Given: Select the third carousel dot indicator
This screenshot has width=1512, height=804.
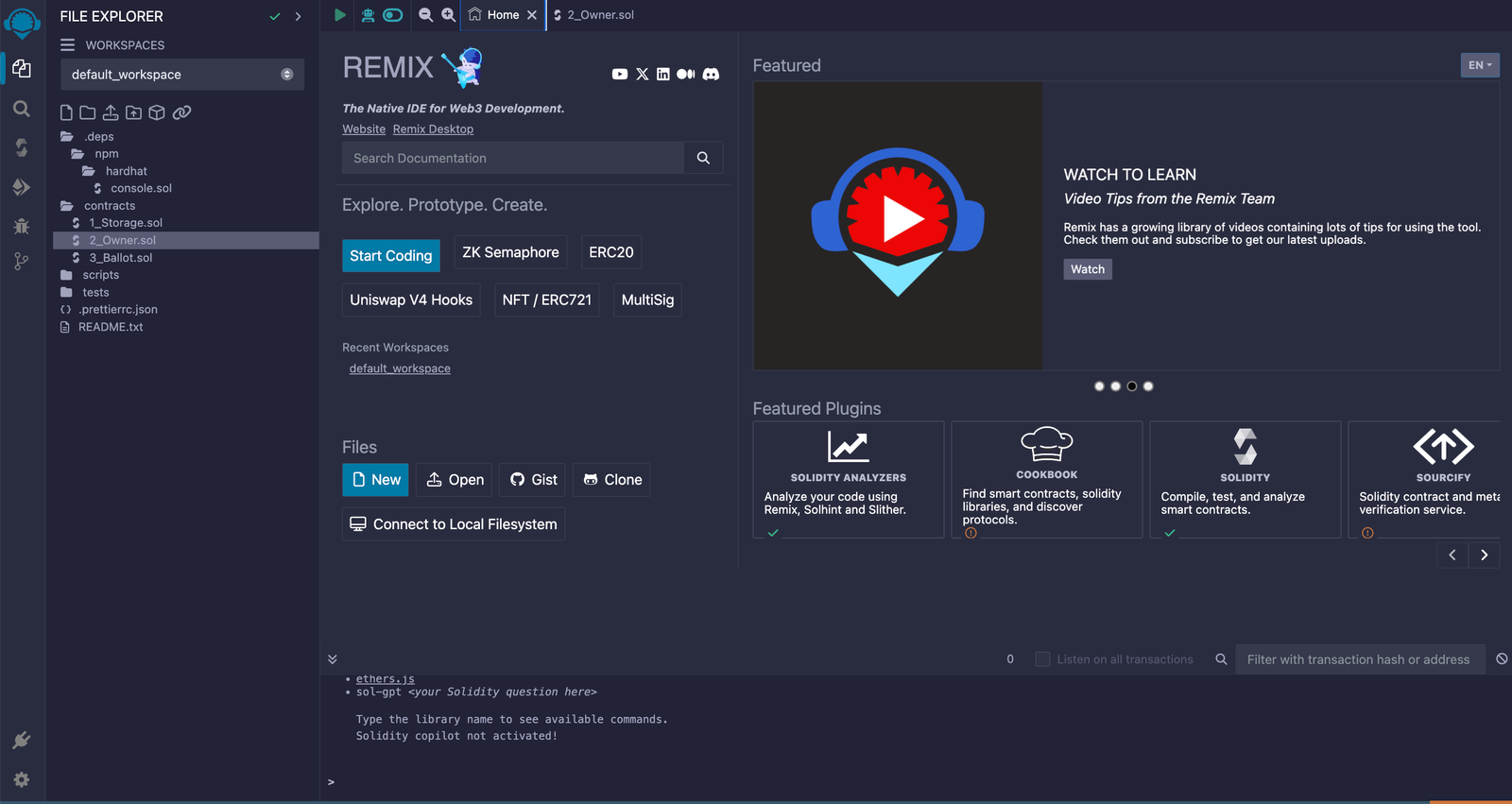Looking at the screenshot, I should 1132,386.
